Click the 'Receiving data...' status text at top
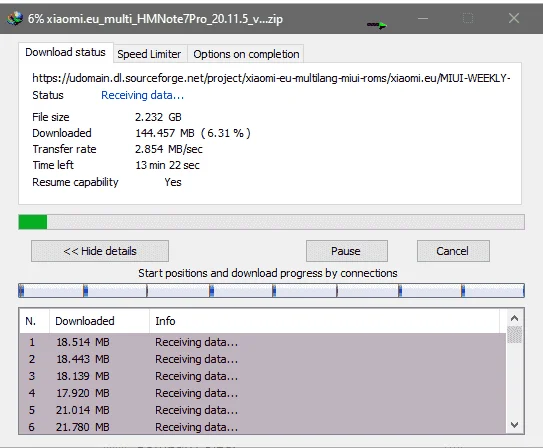The width and height of the screenshot is (543, 448). [142, 95]
